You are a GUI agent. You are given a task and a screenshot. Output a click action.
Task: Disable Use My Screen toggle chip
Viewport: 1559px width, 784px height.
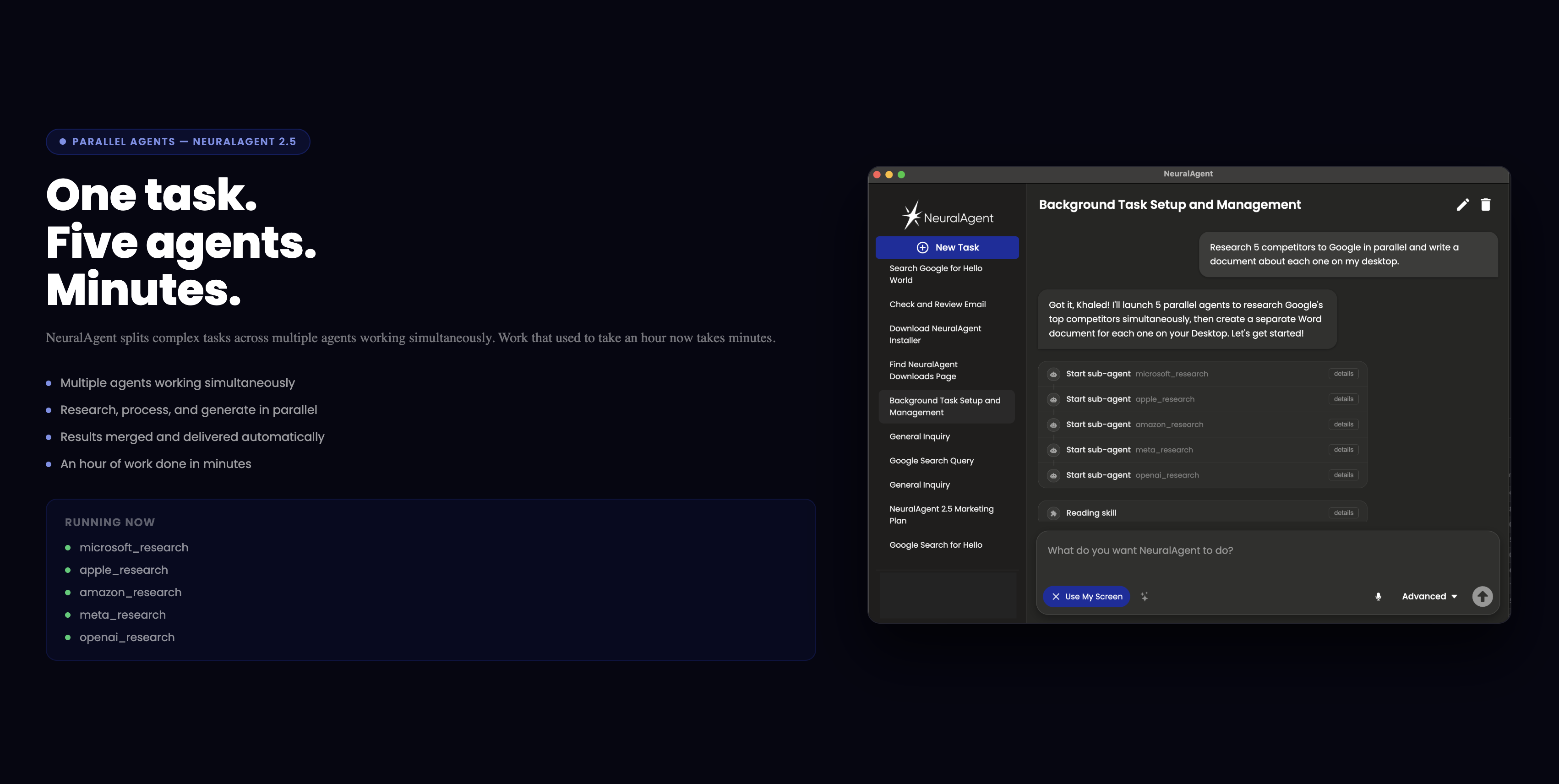[x=1086, y=596]
